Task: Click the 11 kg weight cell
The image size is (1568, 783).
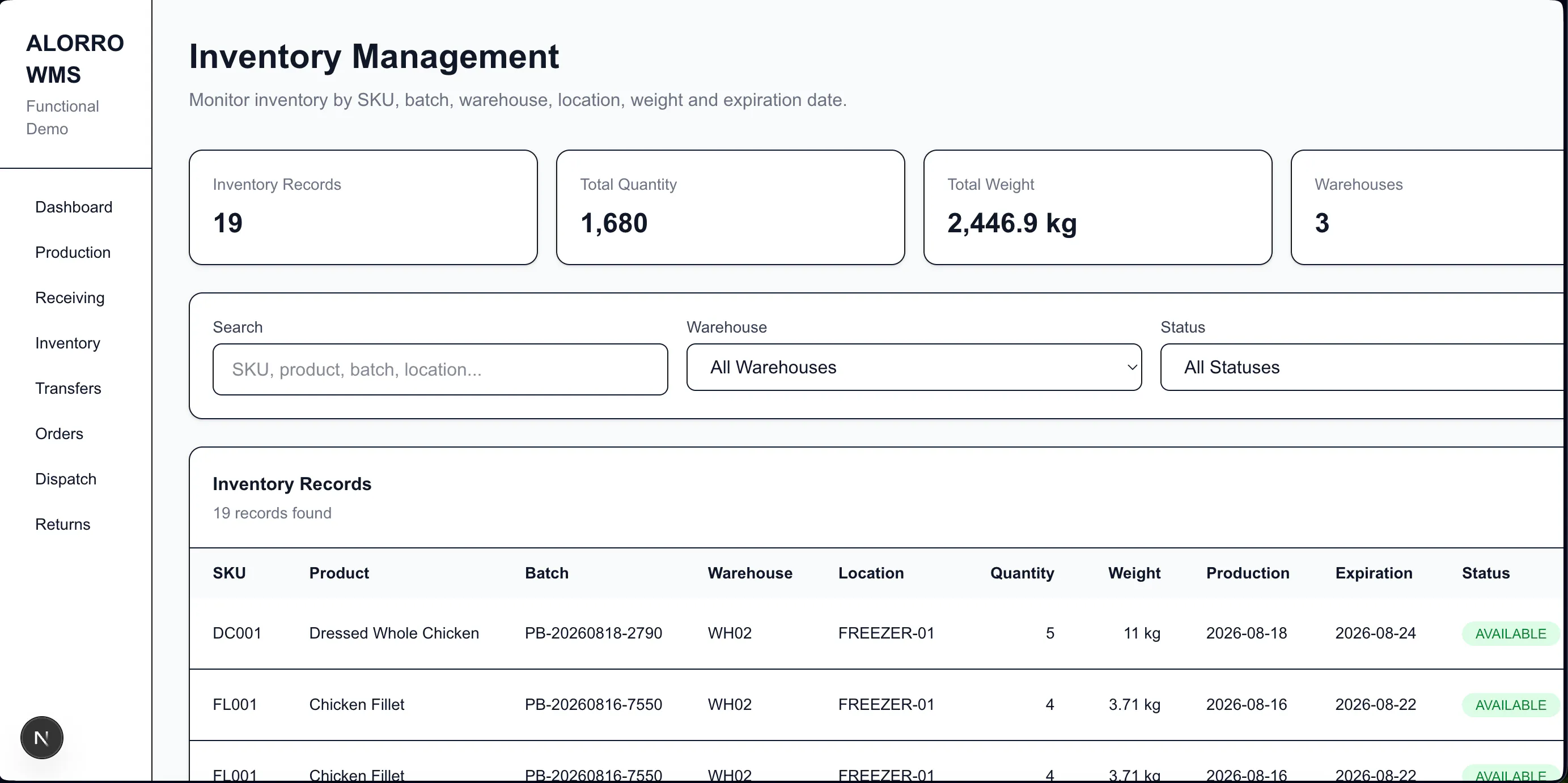Action: pyautogui.click(x=1142, y=633)
